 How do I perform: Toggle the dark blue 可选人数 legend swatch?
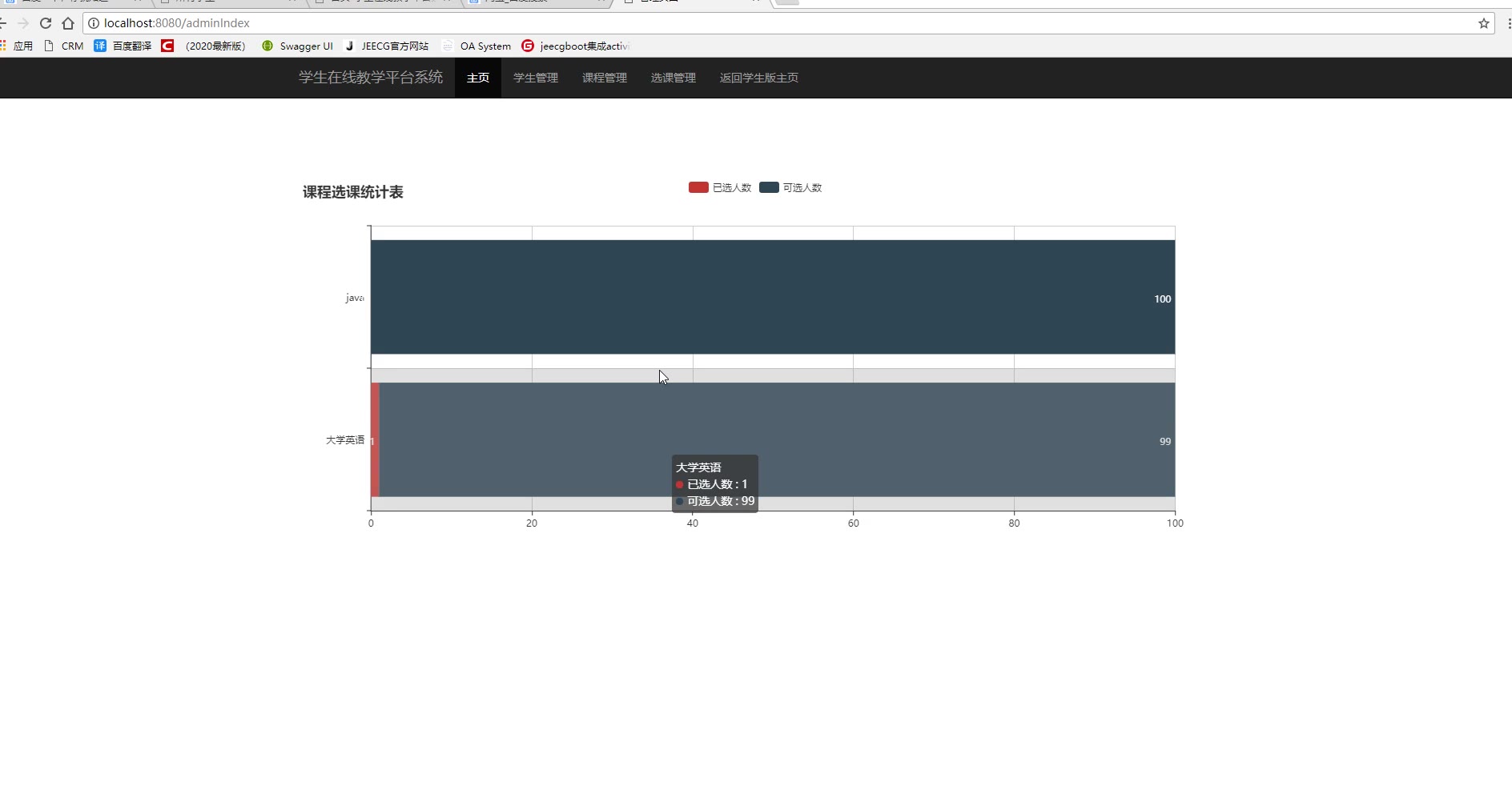769,187
